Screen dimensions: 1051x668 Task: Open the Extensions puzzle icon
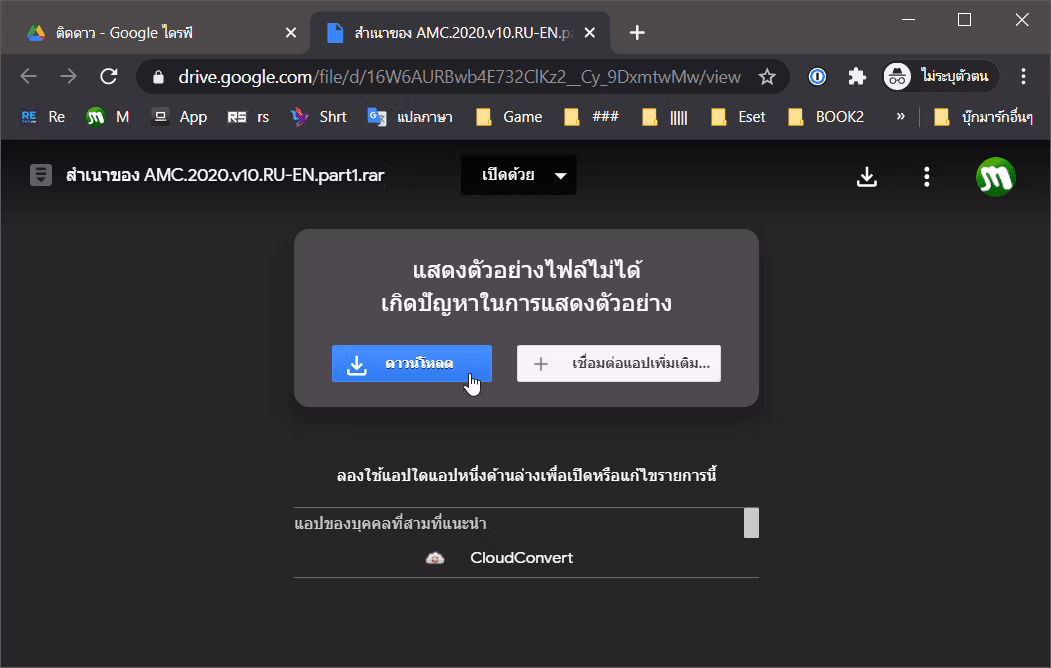click(857, 77)
